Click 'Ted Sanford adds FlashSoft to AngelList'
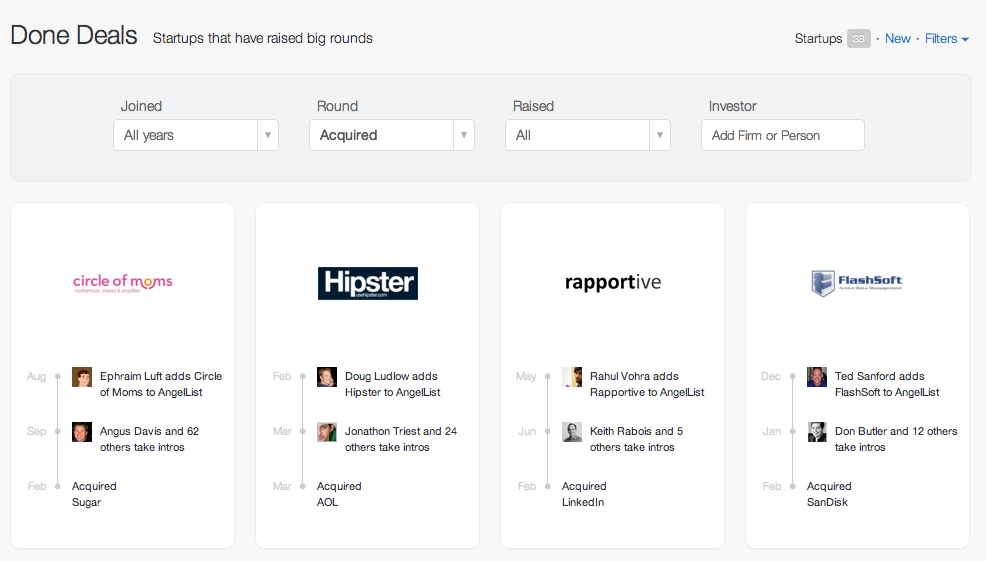 point(887,384)
